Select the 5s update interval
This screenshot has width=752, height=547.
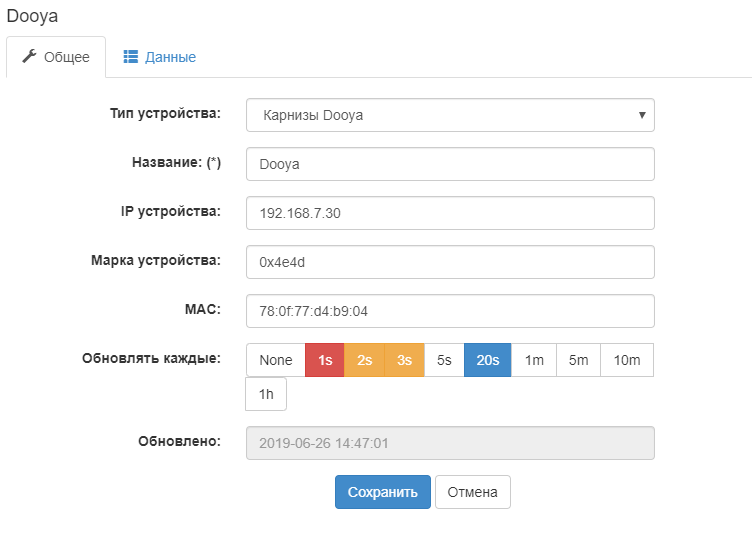(x=444, y=360)
